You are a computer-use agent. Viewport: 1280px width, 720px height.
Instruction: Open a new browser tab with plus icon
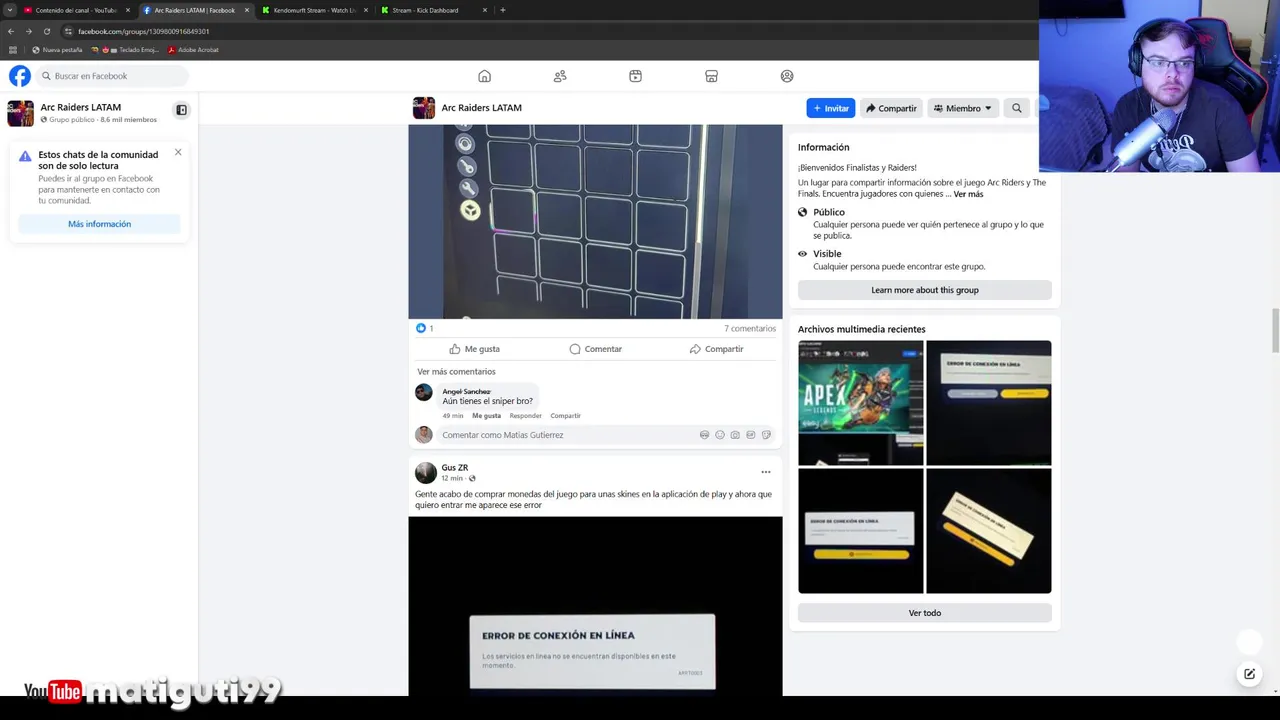pyautogui.click(x=502, y=10)
